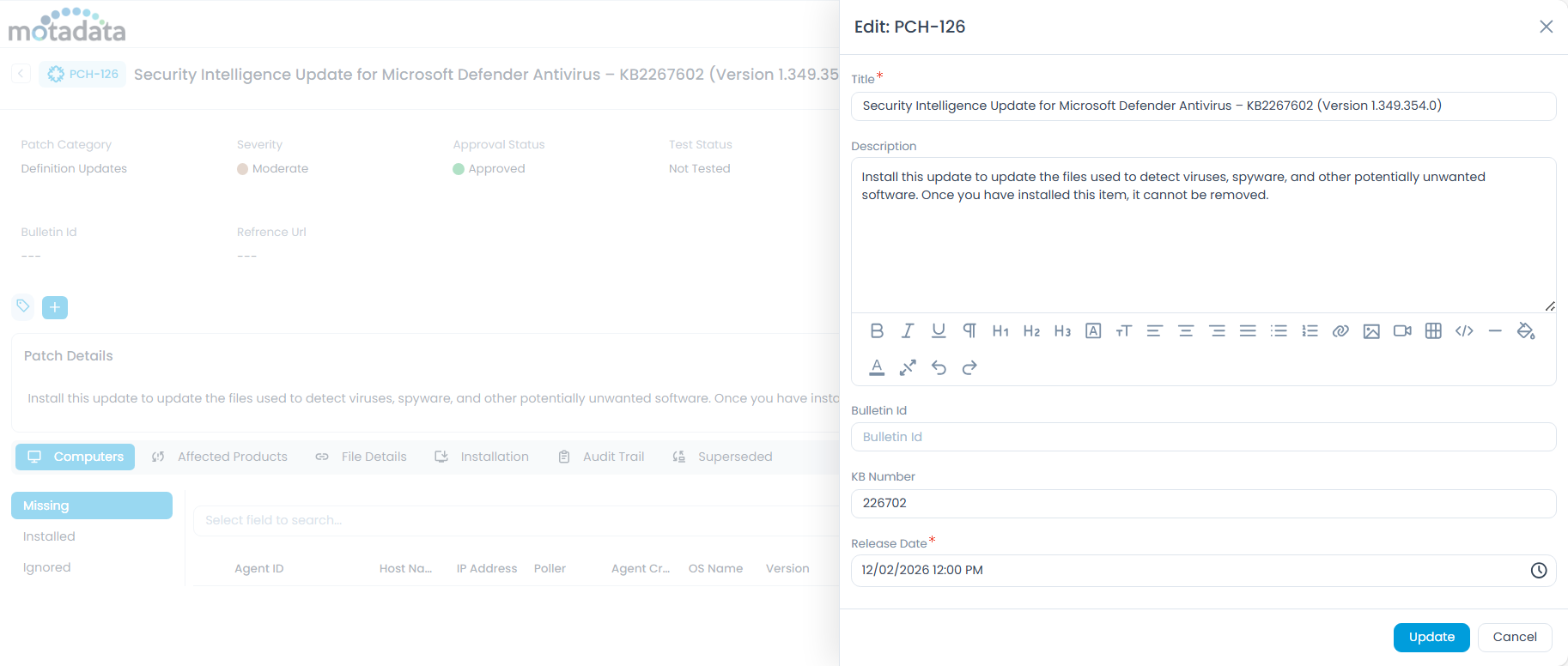
Task: Open the Motadata logo home link
Action: click(67, 26)
